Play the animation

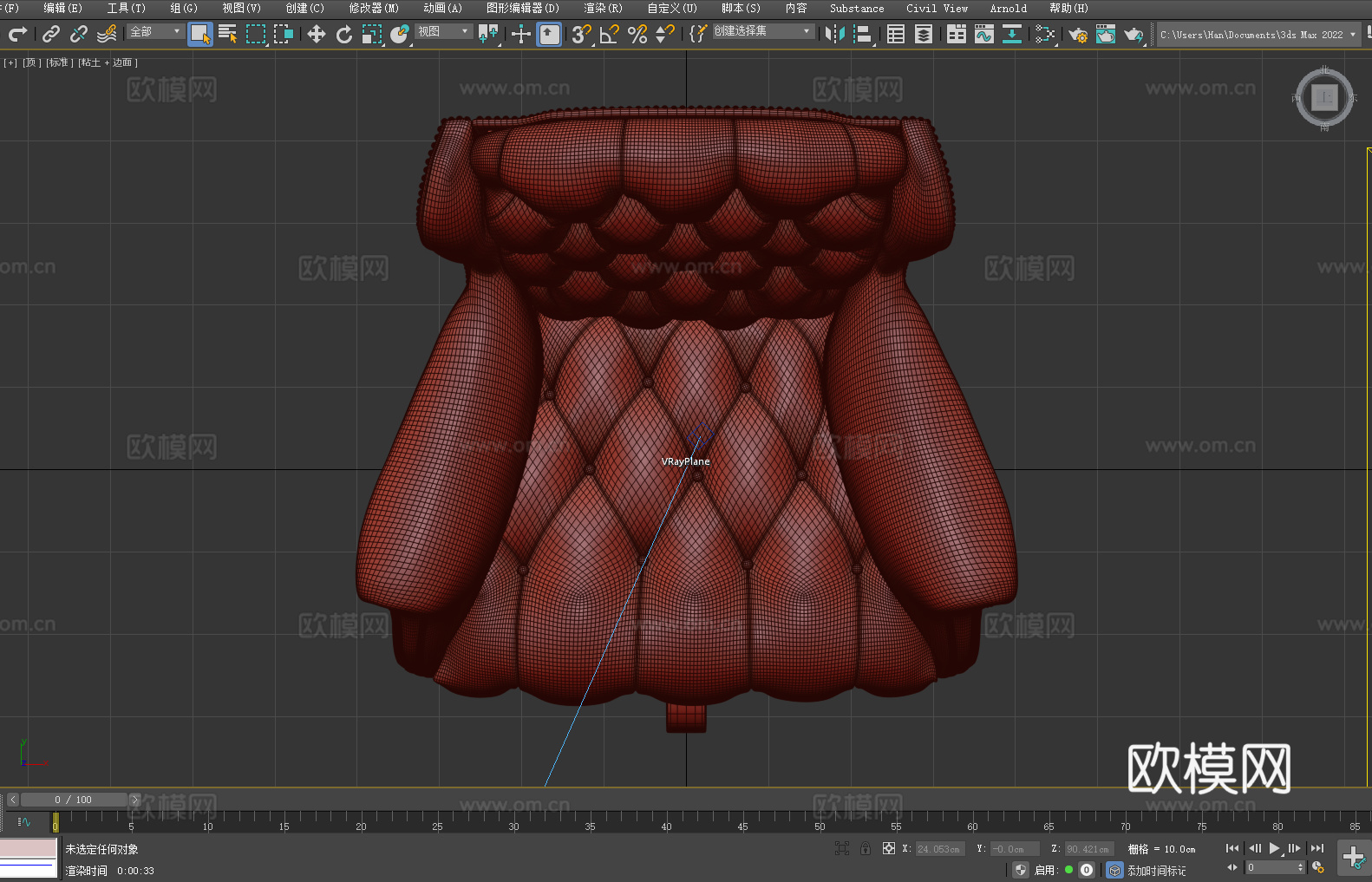click(1274, 848)
